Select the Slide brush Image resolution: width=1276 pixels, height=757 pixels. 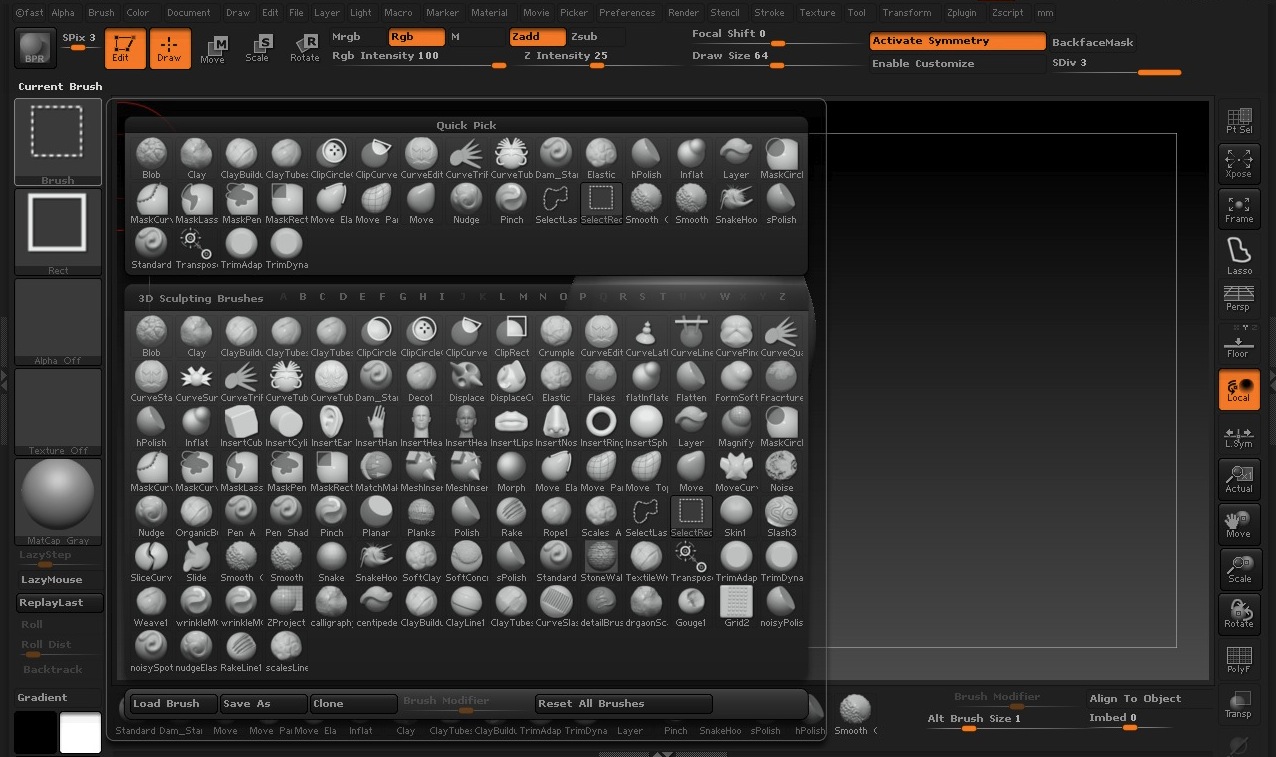click(196, 561)
